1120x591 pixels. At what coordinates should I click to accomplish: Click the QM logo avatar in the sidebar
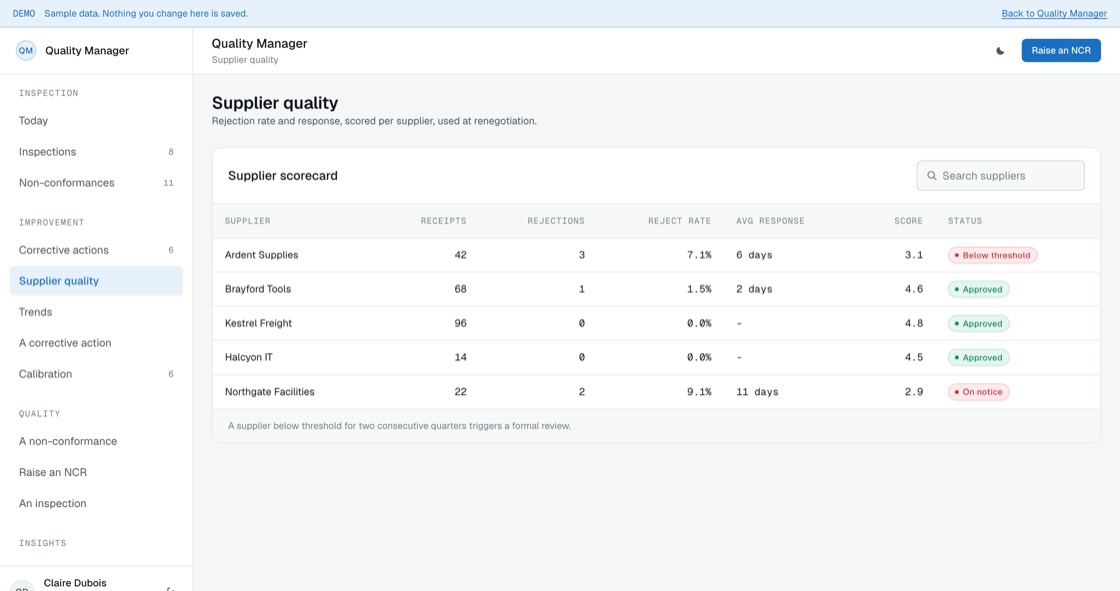(x=26, y=51)
